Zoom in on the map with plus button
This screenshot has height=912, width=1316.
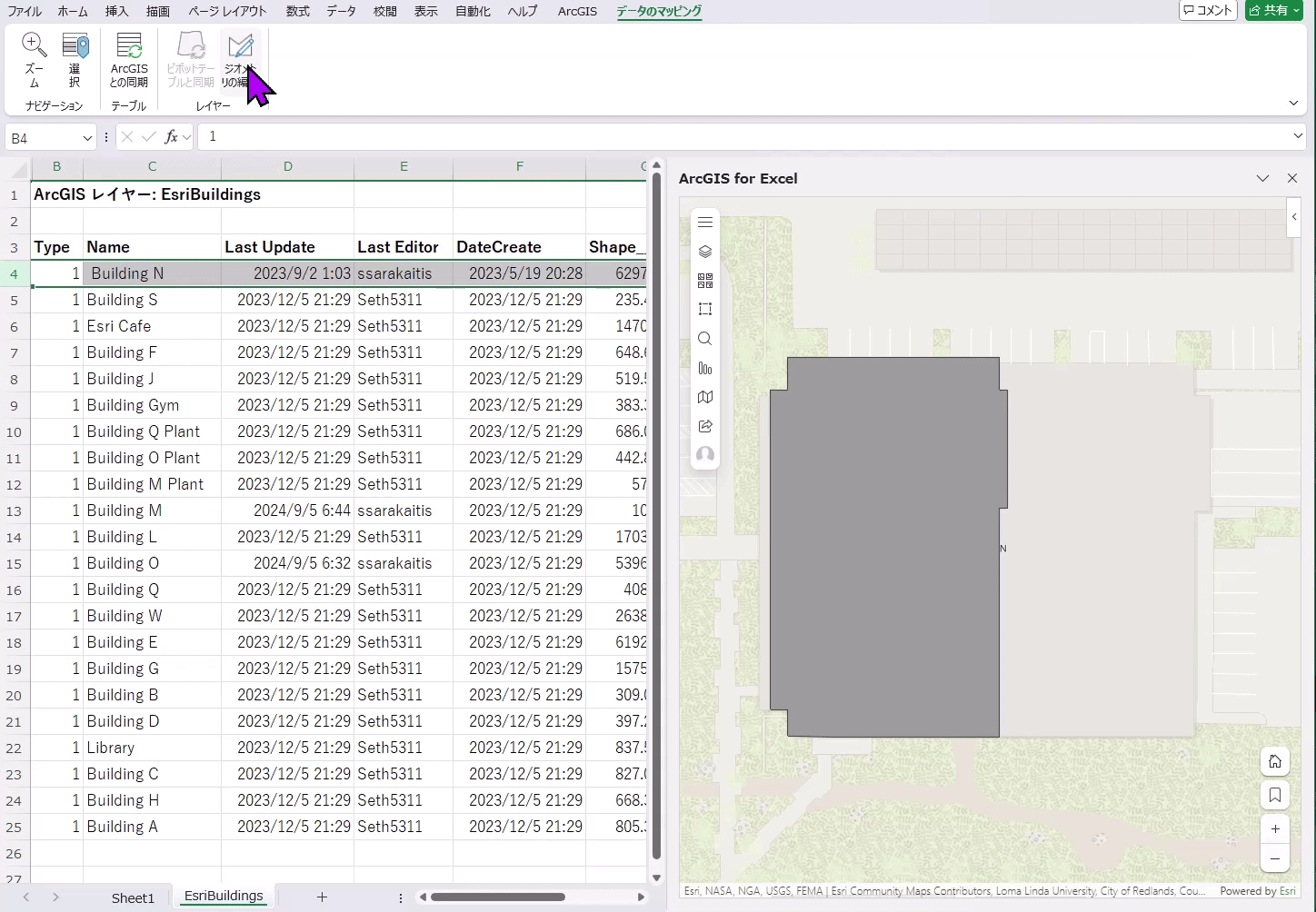coord(1275,829)
